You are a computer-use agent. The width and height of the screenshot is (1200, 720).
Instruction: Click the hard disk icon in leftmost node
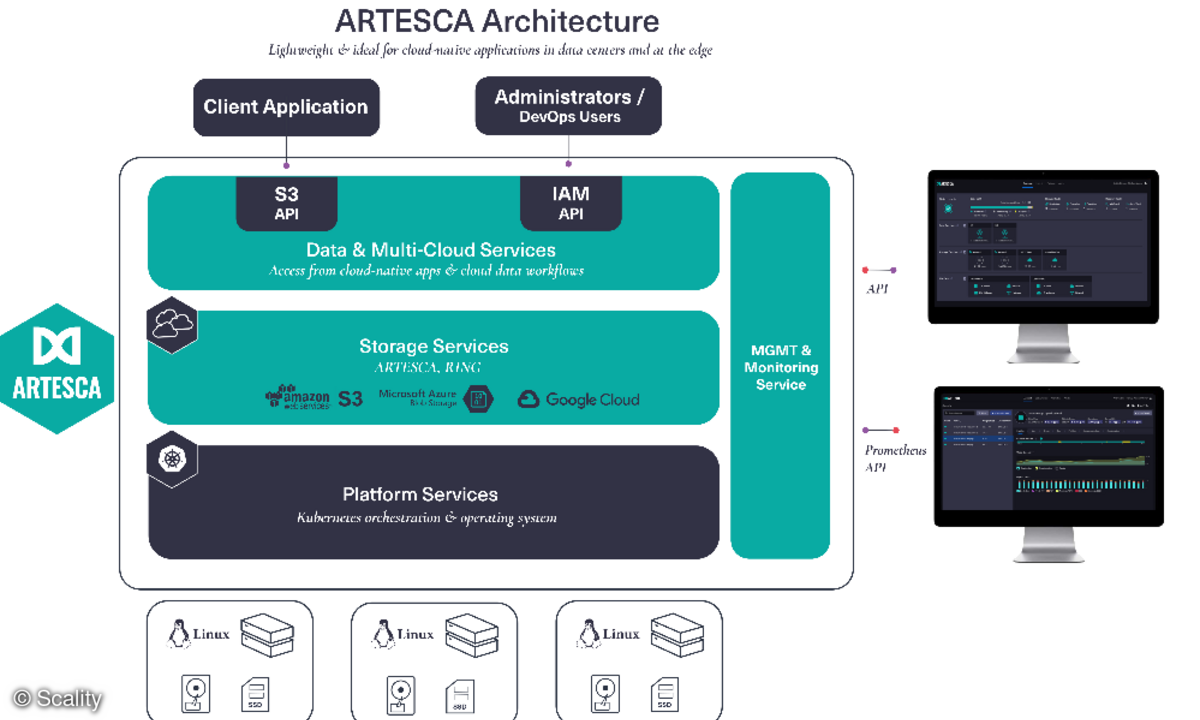coord(196,694)
